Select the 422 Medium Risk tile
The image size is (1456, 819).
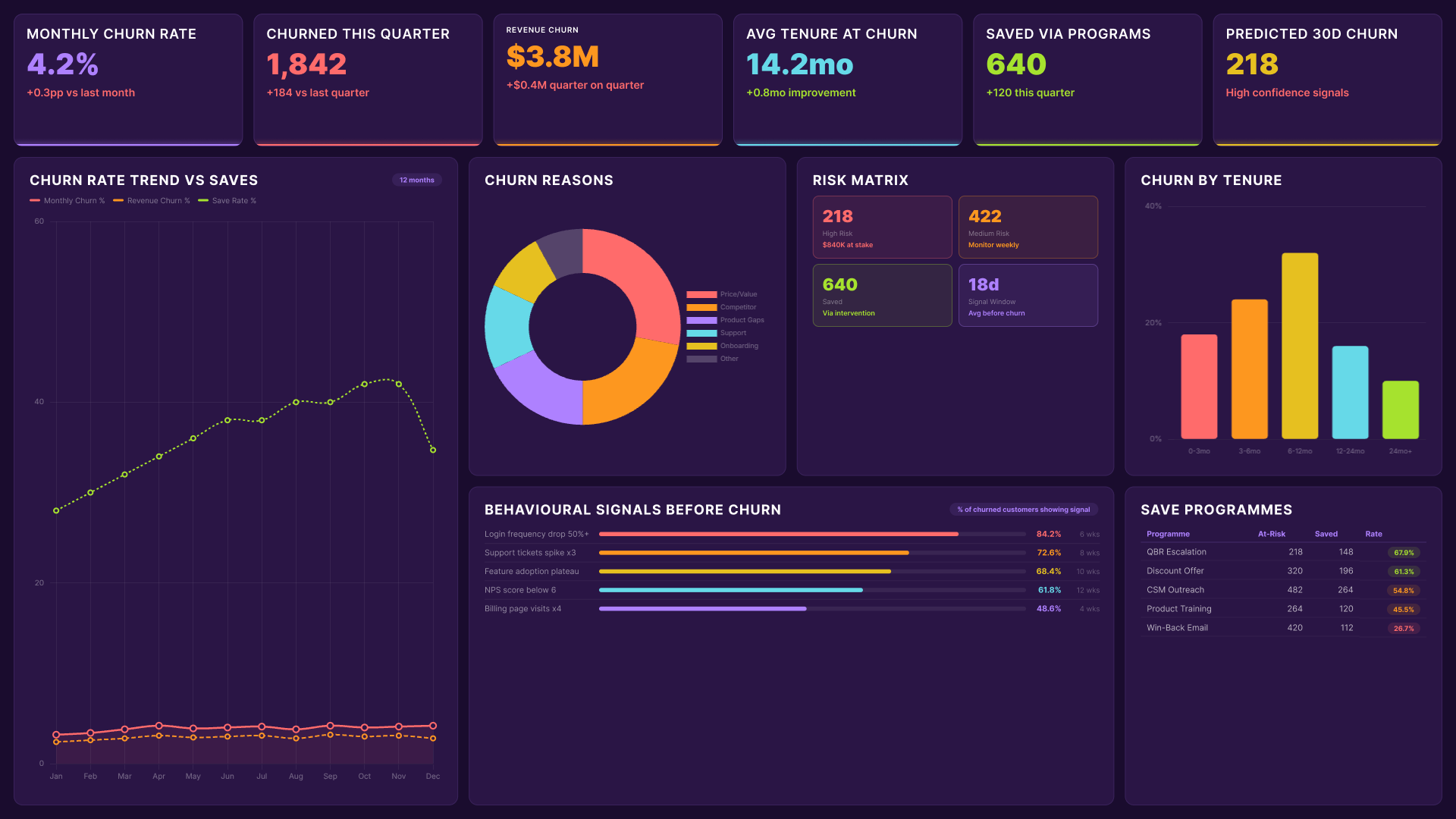[1028, 227]
